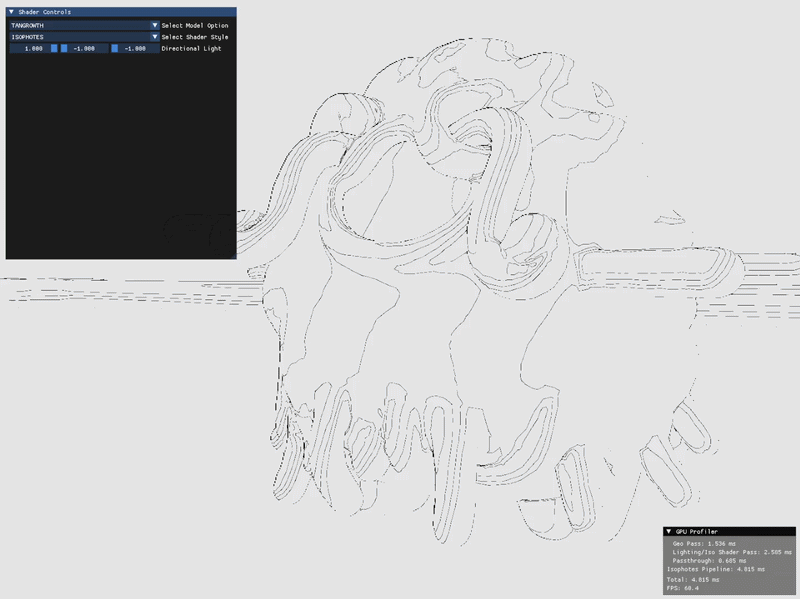Click the ISOPHOTES combo box field

tap(84, 37)
